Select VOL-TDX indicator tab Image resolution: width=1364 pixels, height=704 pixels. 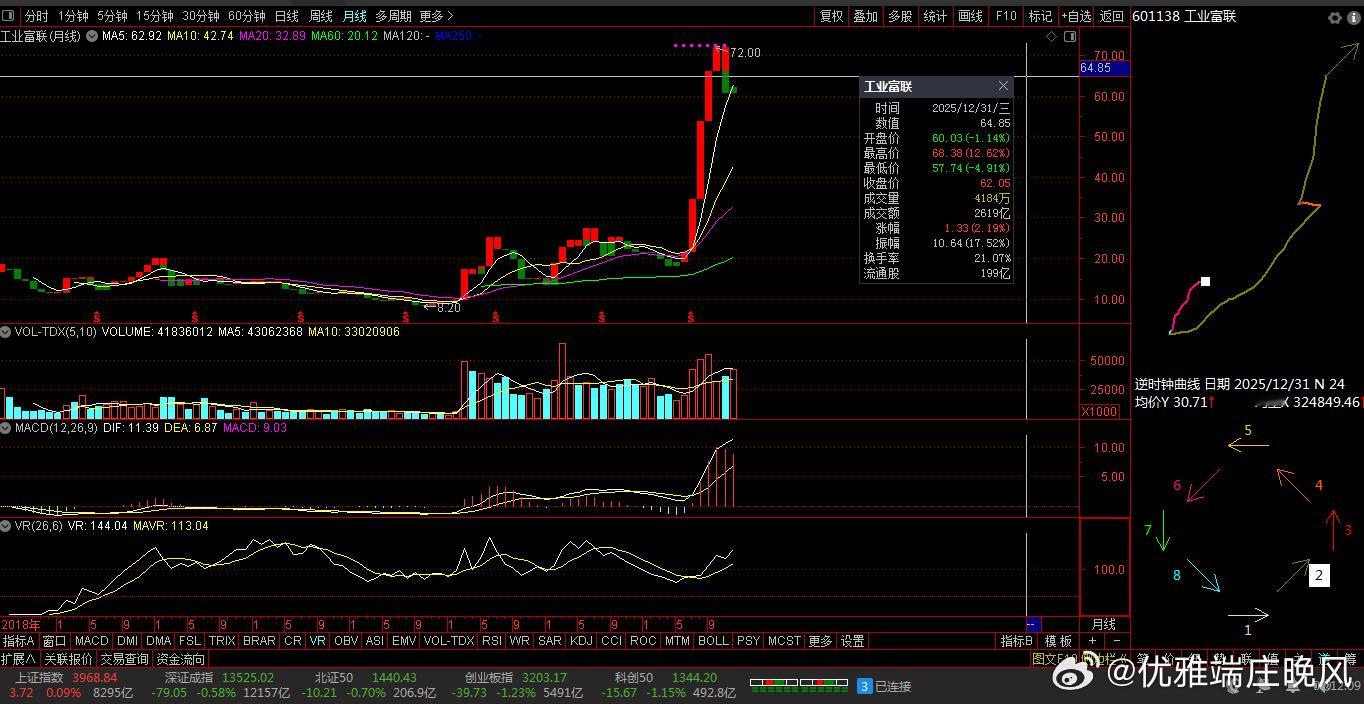coord(449,641)
